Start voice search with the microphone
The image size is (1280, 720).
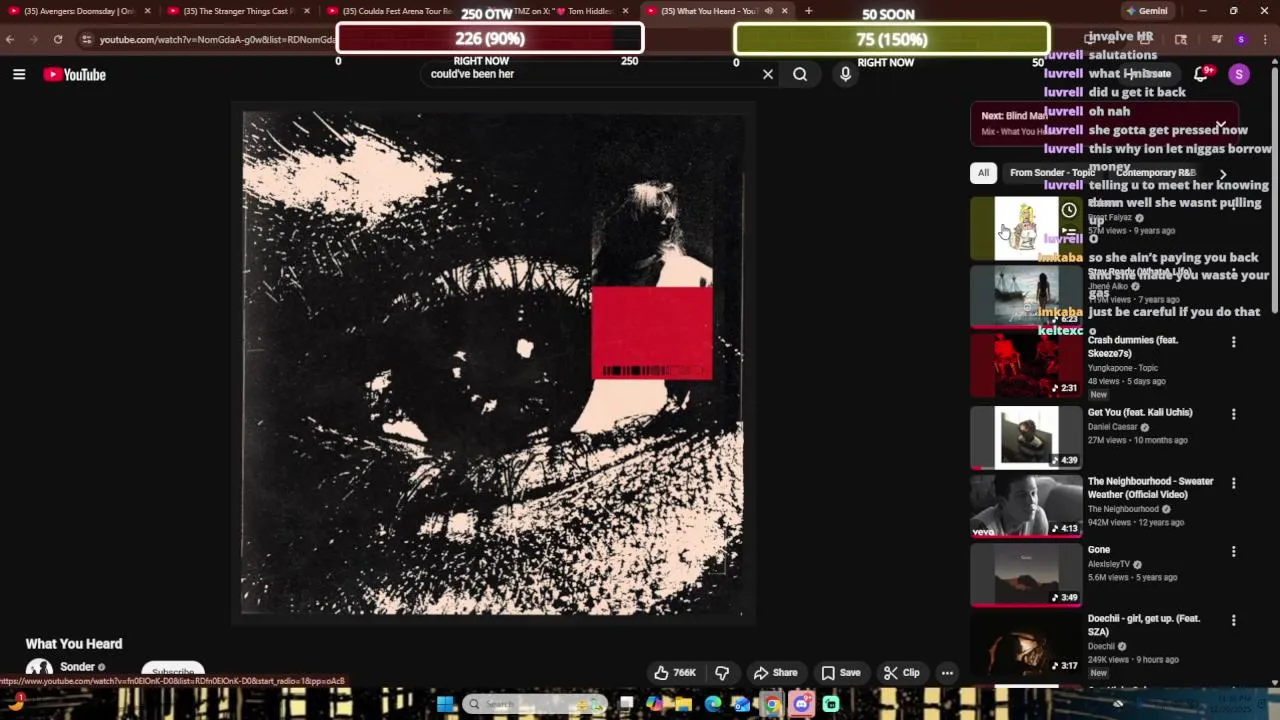tap(845, 74)
